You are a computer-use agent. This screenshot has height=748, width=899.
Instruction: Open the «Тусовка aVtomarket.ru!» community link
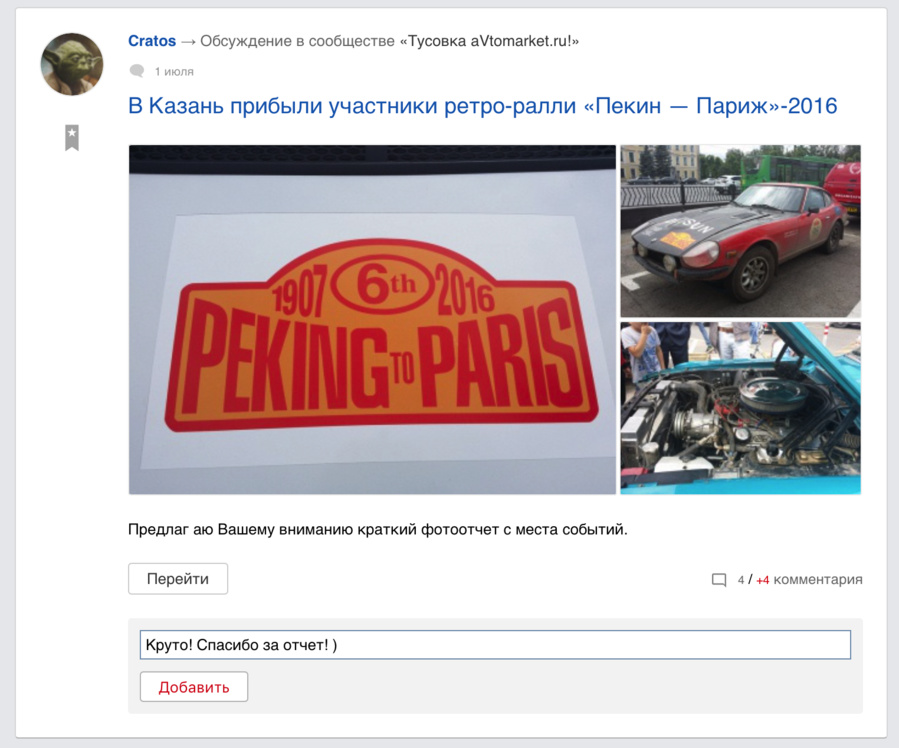click(489, 41)
